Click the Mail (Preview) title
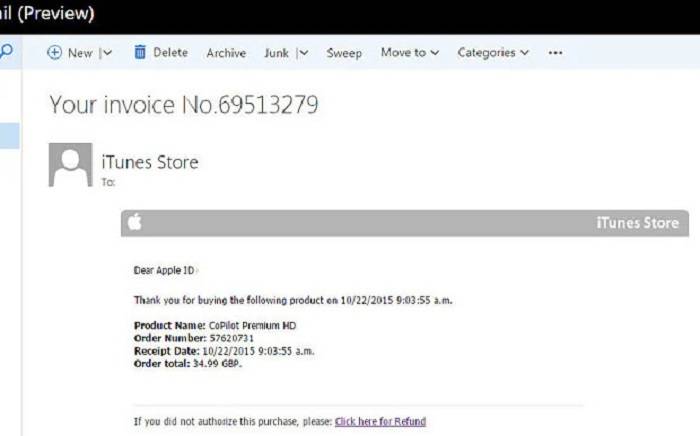The height and width of the screenshot is (436, 700). click(48, 14)
